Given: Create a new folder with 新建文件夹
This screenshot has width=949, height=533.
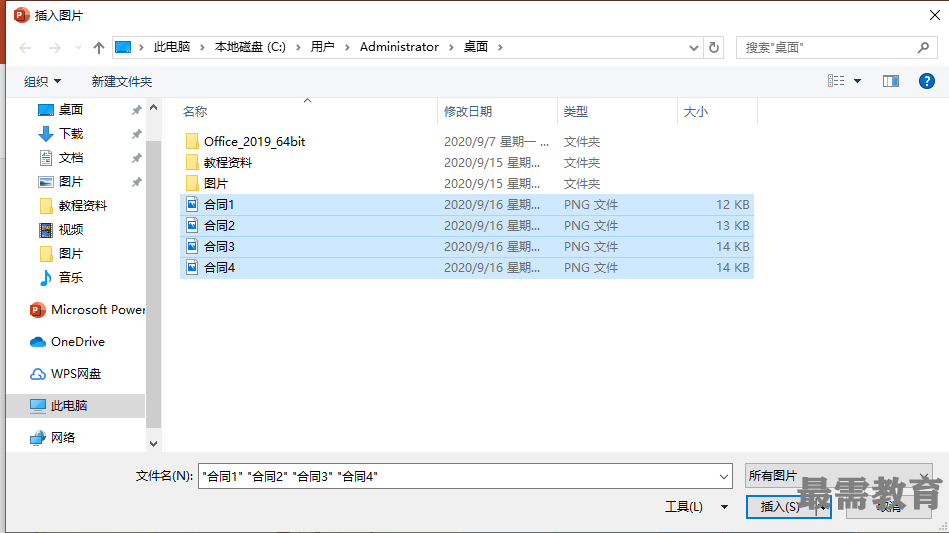Looking at the screenshot, I should point(122,81).
